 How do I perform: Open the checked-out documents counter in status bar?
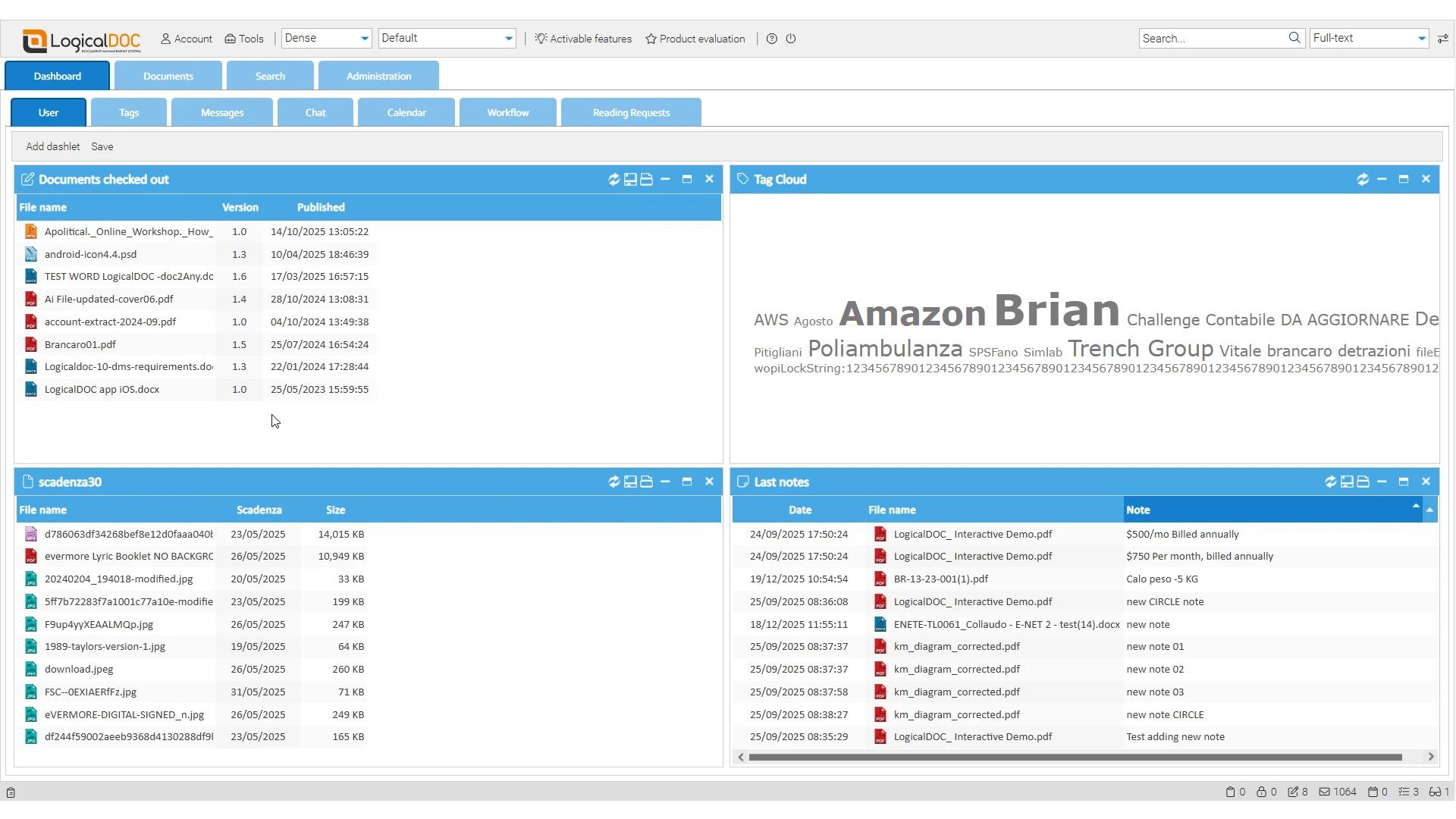[1298, 792]
